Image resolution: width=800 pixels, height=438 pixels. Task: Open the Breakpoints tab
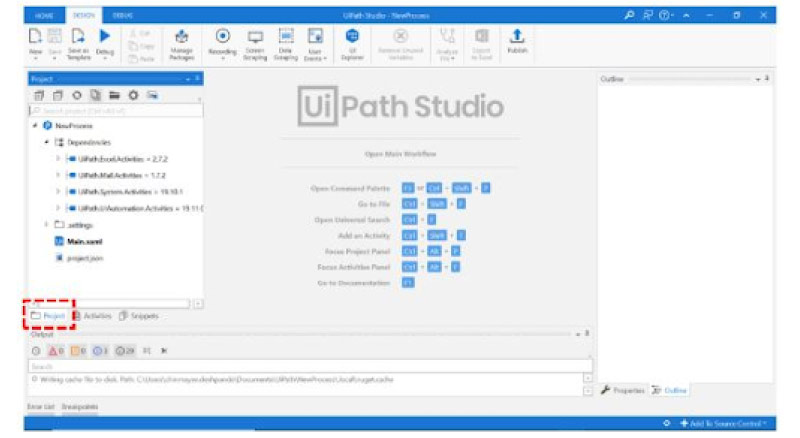tap(80, 407)
